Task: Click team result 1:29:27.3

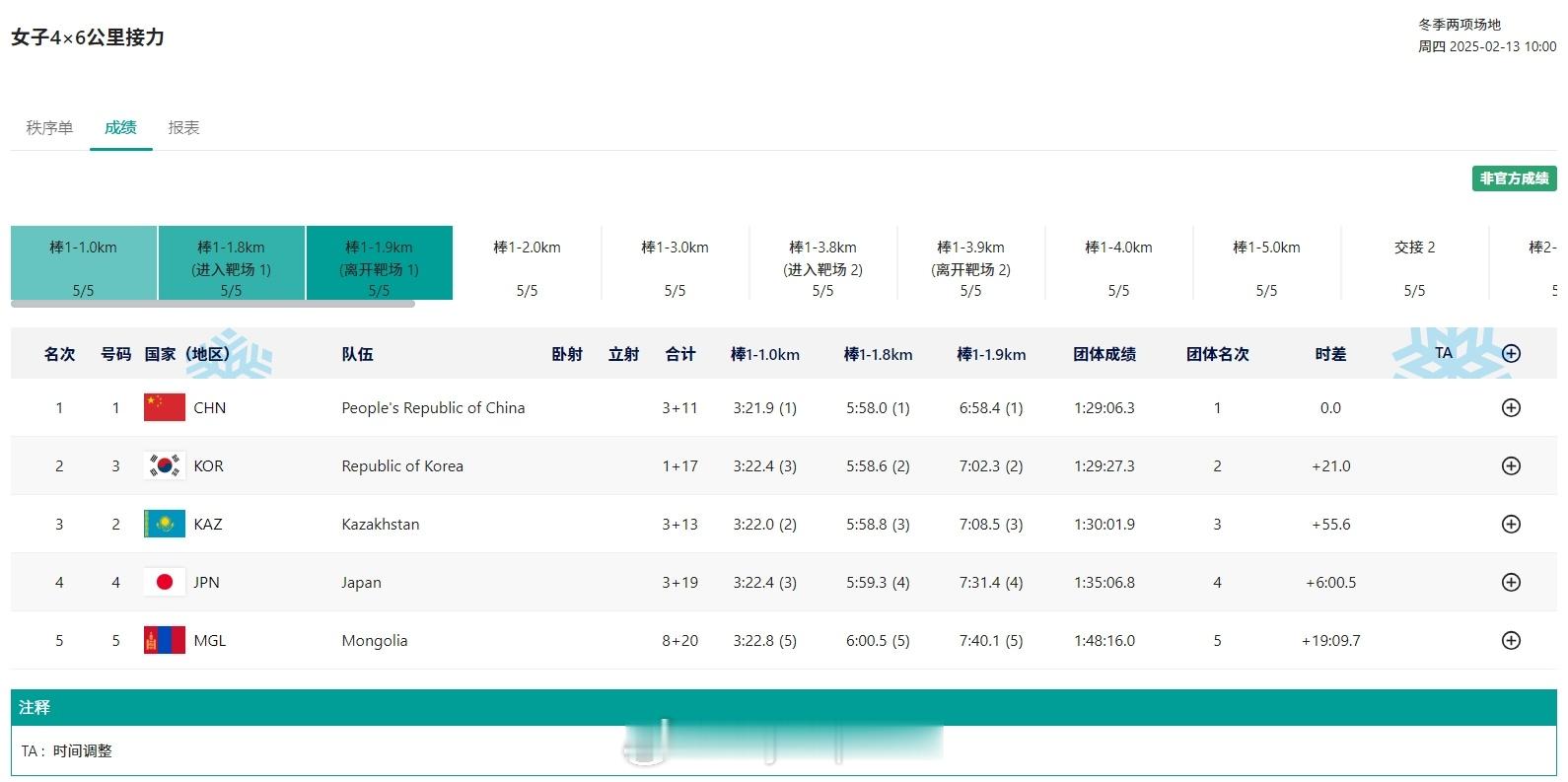Action: (1105, 465)
